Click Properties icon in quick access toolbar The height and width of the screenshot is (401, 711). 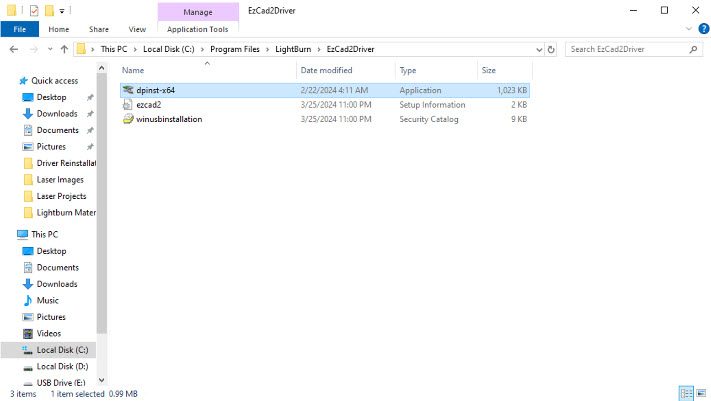tap(34, 10)
